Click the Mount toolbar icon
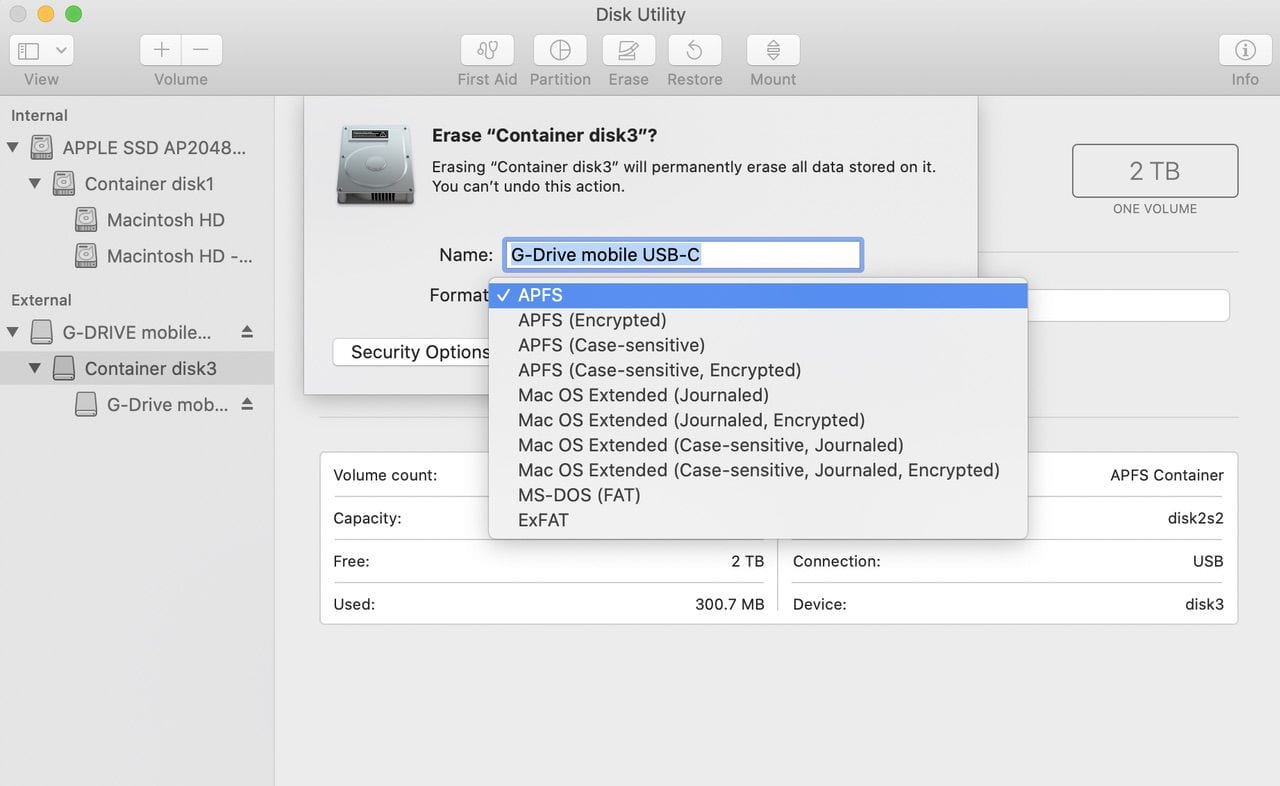 [x=773, y=50]
